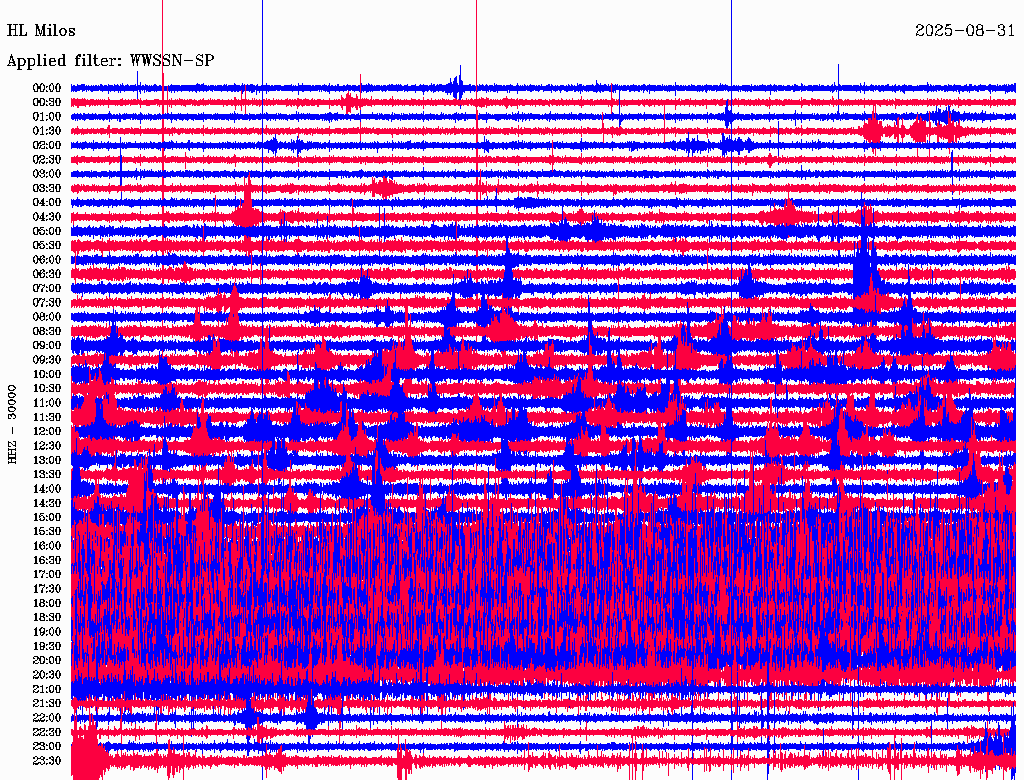The width and height of the screenshot is (1024, 780).
Task: Select the 19:00 time row label
Action: click(x=47, y=632)
